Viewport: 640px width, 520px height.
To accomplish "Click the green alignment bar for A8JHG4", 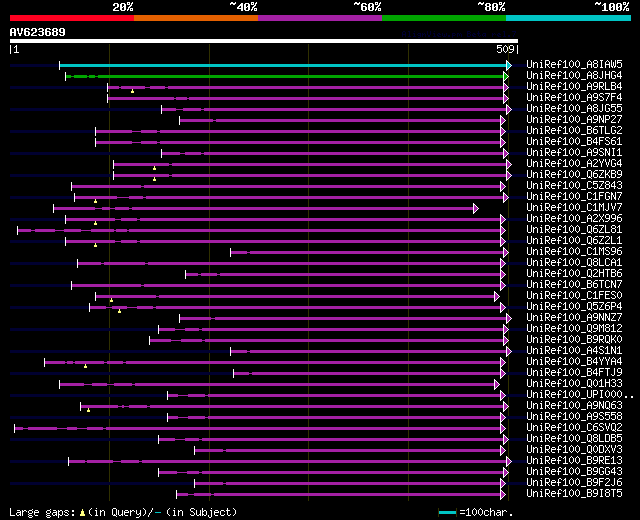I will tap(285, 76).
